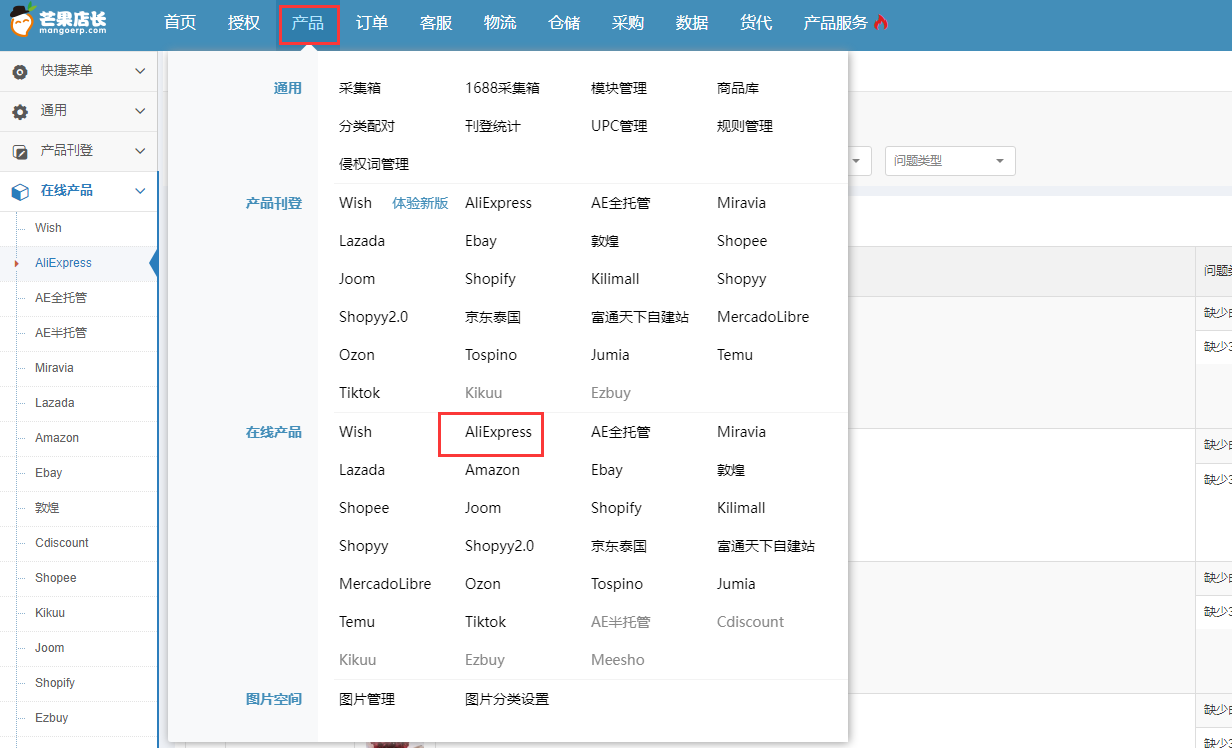Click the 通用 gear icon in sidebar
The width and height of the screenshot is (1232, 748).
[20, 112]
